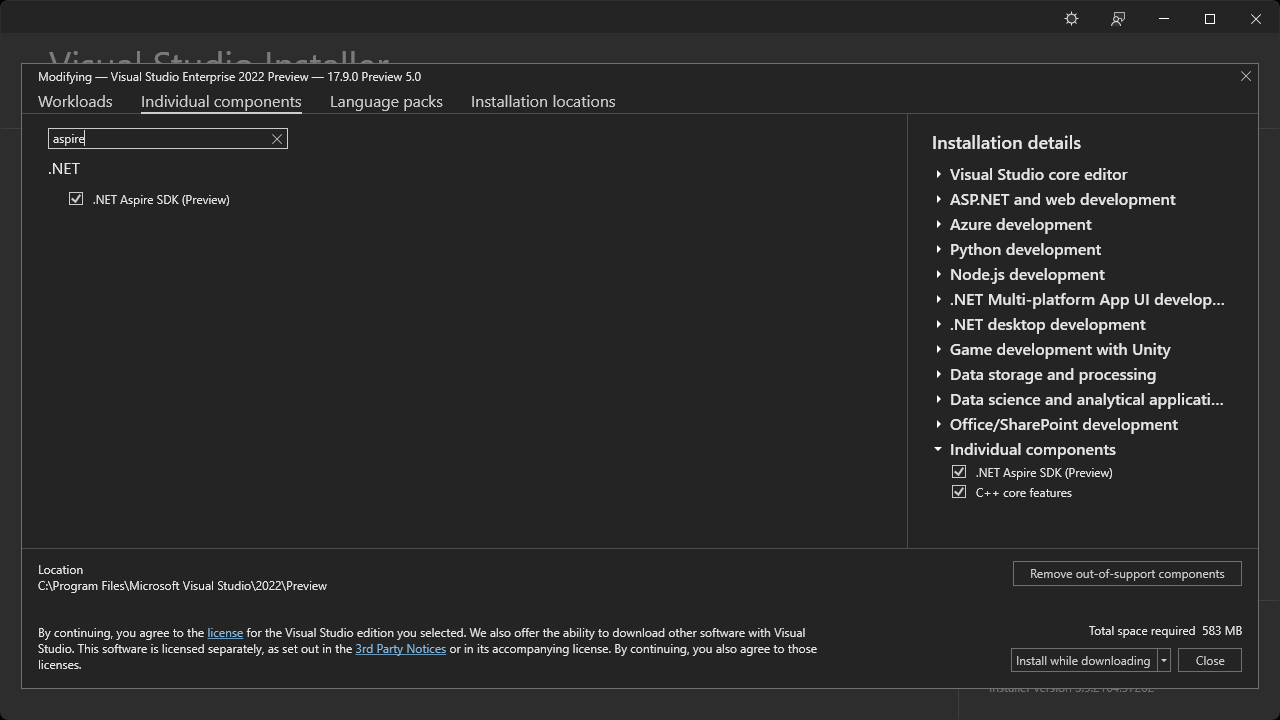Open the Installation locations tab
Image resolution: width=1280 pixels, height=720 pixels.
pos(542,101)
